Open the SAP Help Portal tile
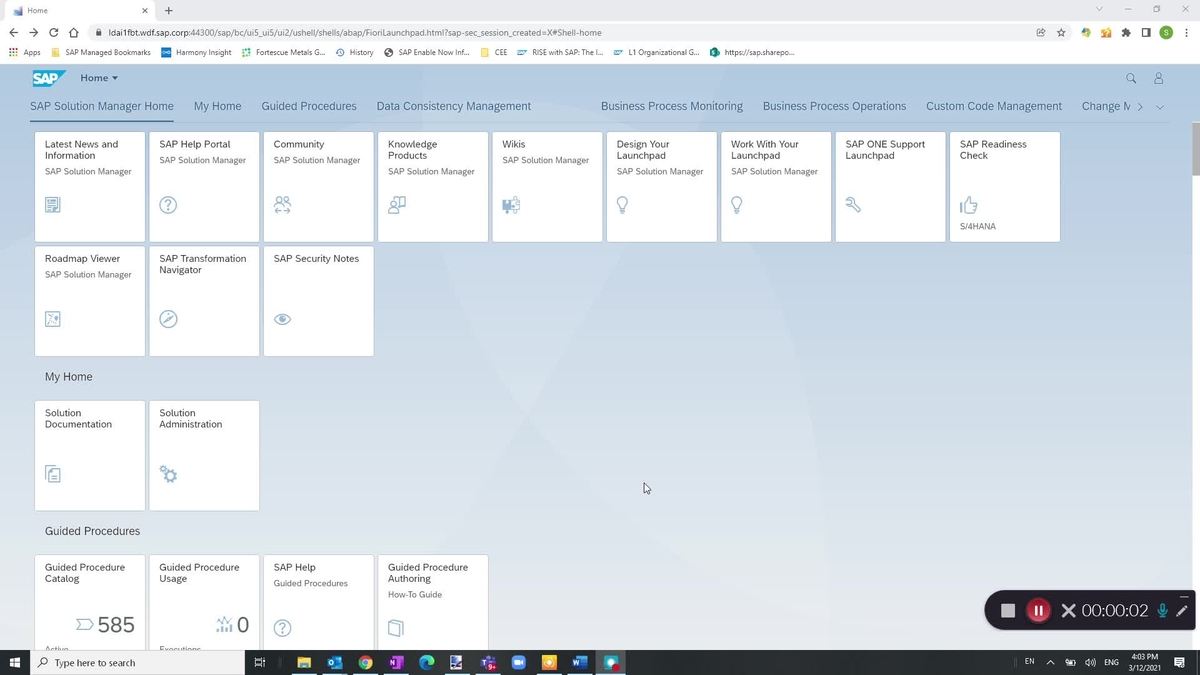The width and height of the screenshot is (1200, 675). coord(204,187)
